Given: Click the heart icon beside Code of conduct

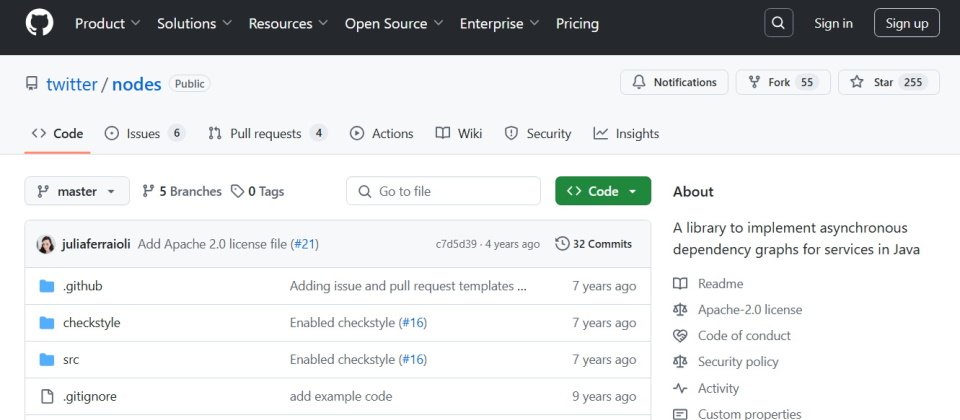Looking at the screenshot, I should coord(680,336).
